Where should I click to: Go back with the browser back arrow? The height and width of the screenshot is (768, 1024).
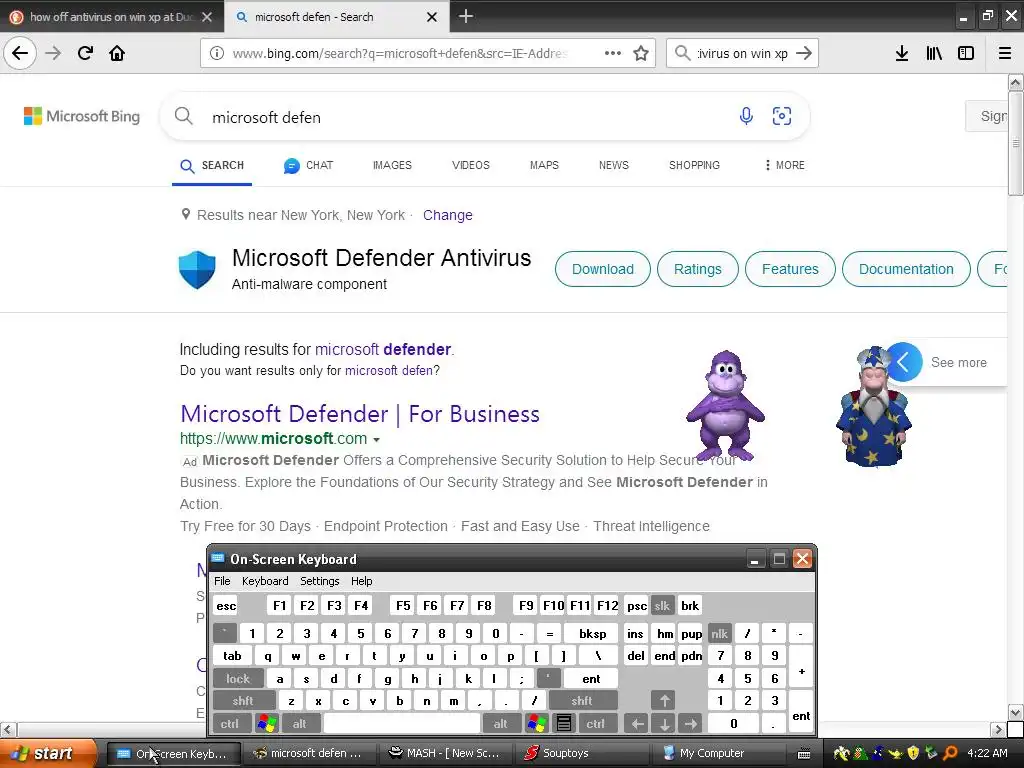(20, 53)
